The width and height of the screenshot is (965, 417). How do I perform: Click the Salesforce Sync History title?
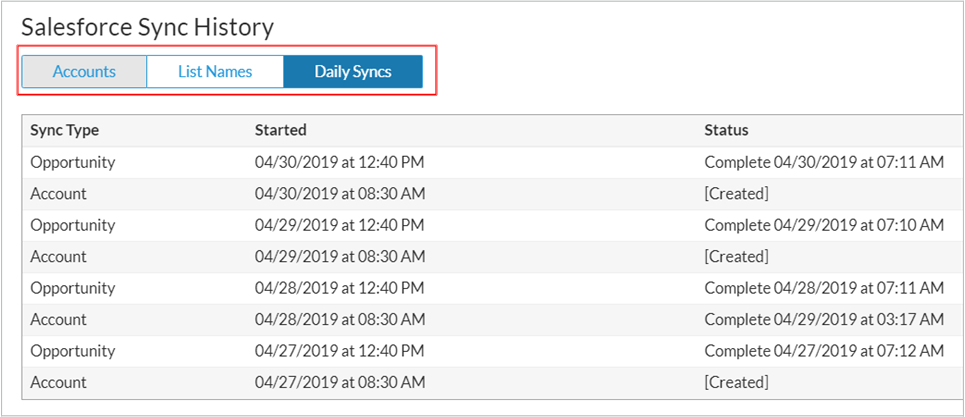click(147, 27)
